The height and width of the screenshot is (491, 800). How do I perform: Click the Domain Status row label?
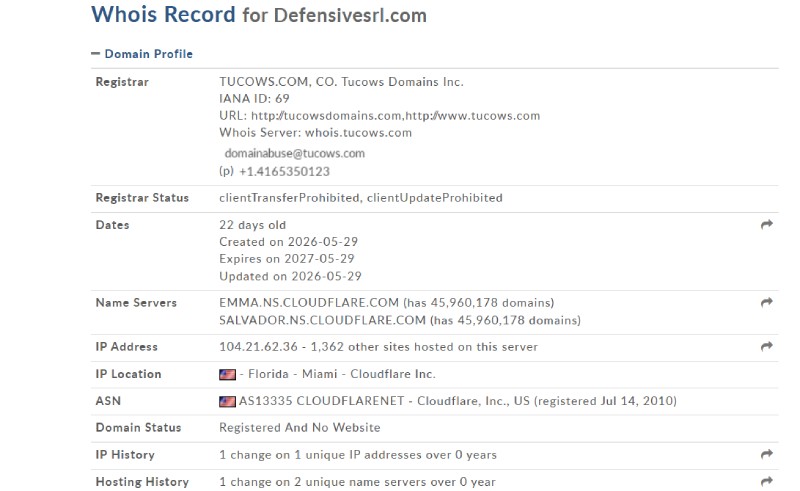(138, 428)
